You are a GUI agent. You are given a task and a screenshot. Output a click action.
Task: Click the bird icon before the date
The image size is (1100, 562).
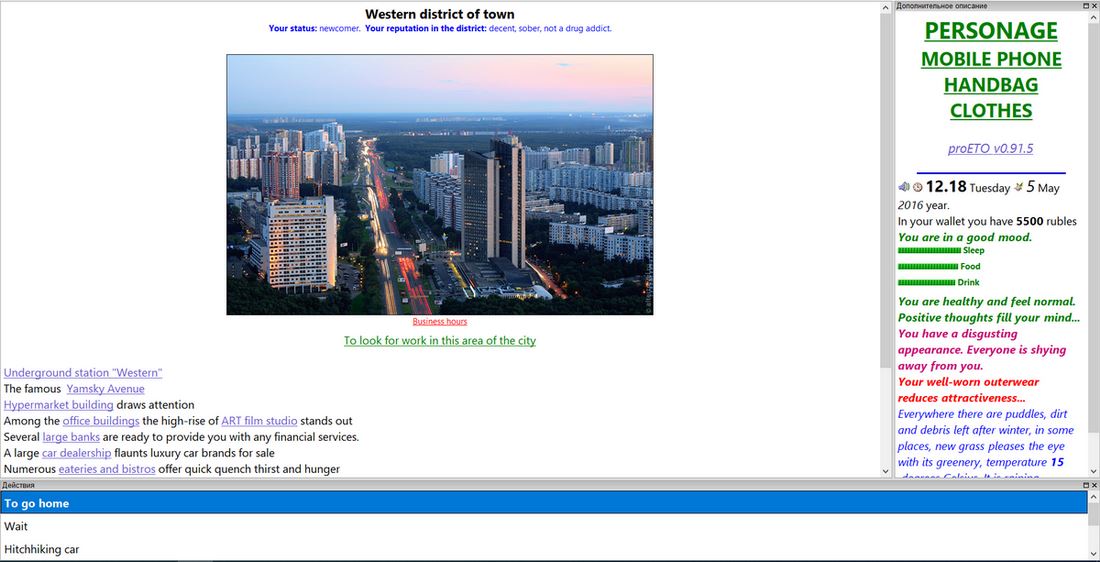pyautogui.click(x=1019, y=187)
